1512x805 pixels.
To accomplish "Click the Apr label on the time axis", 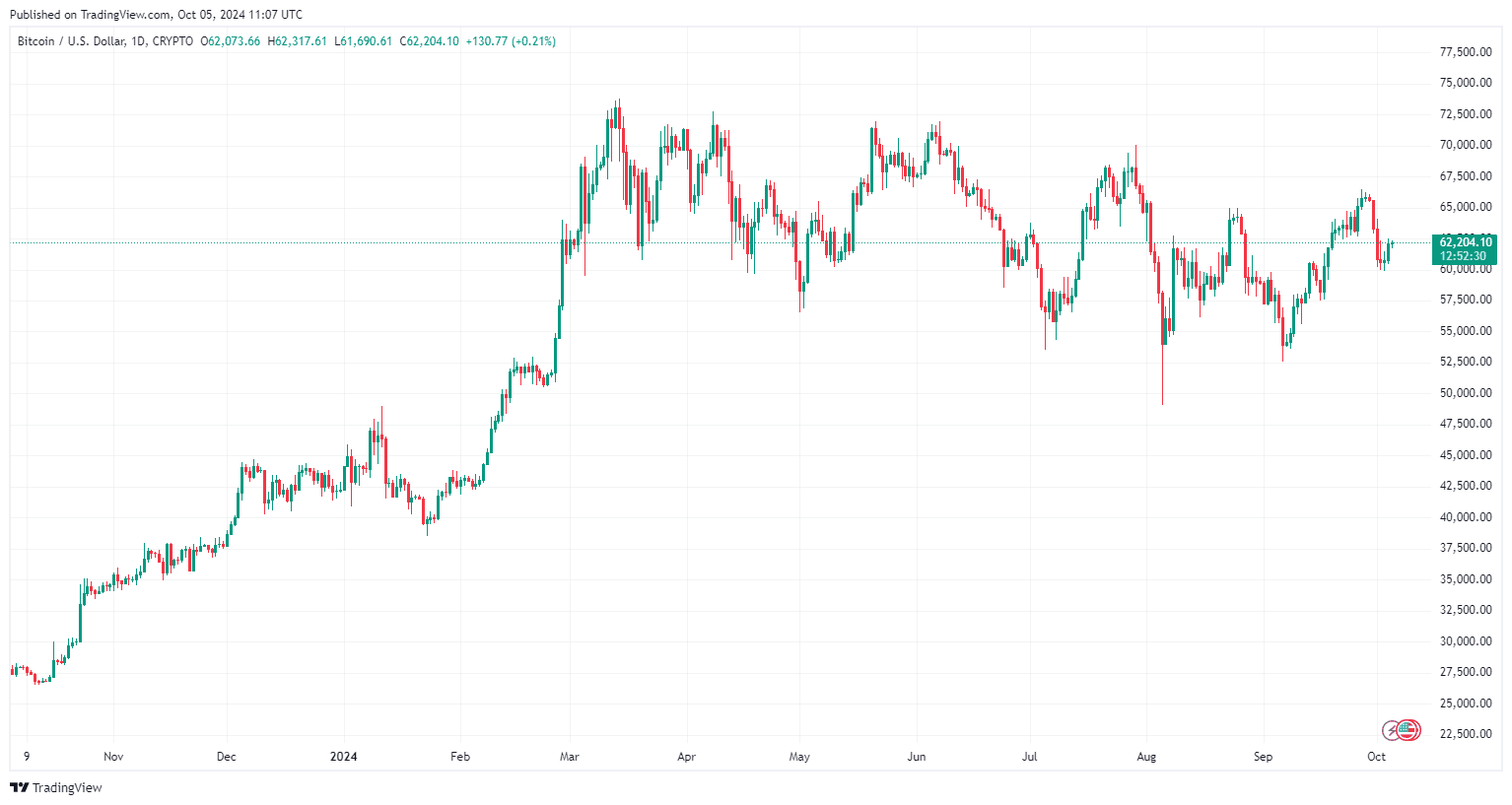I will [x=687, y=757].
